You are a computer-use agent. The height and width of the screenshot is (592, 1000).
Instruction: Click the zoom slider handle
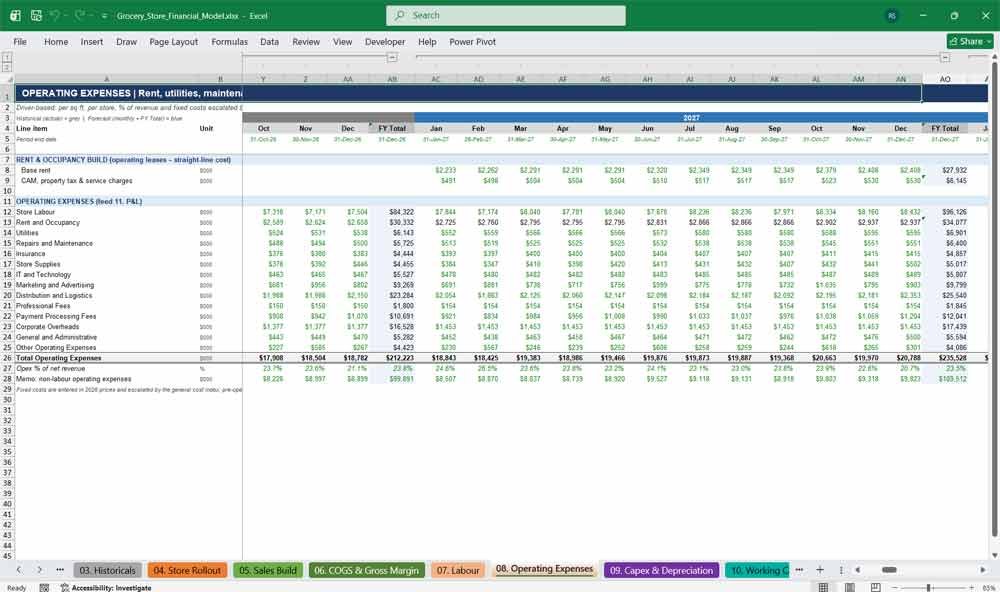(929, 588)
